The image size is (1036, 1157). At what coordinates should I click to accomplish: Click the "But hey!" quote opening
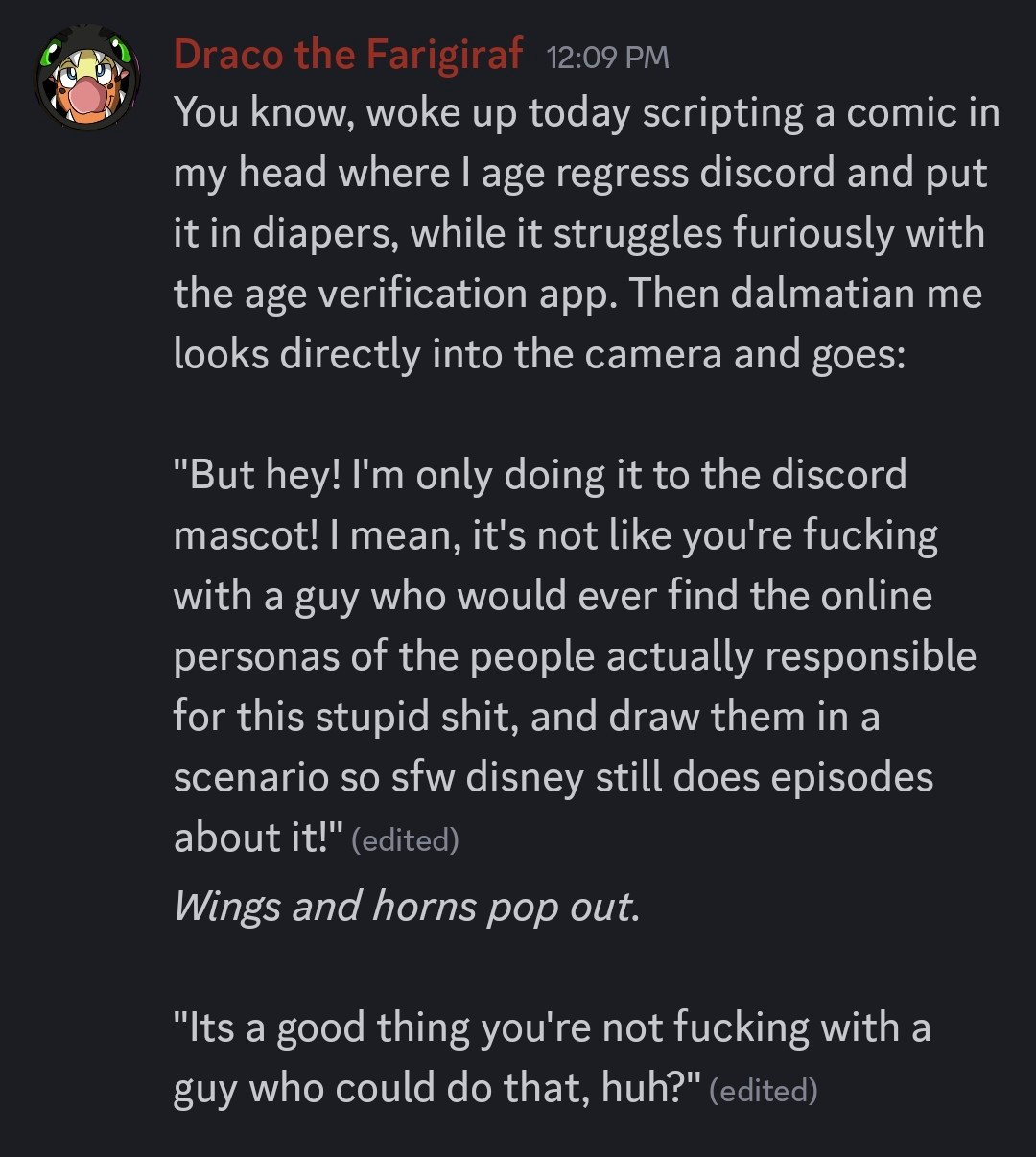[x=257, y=475]
